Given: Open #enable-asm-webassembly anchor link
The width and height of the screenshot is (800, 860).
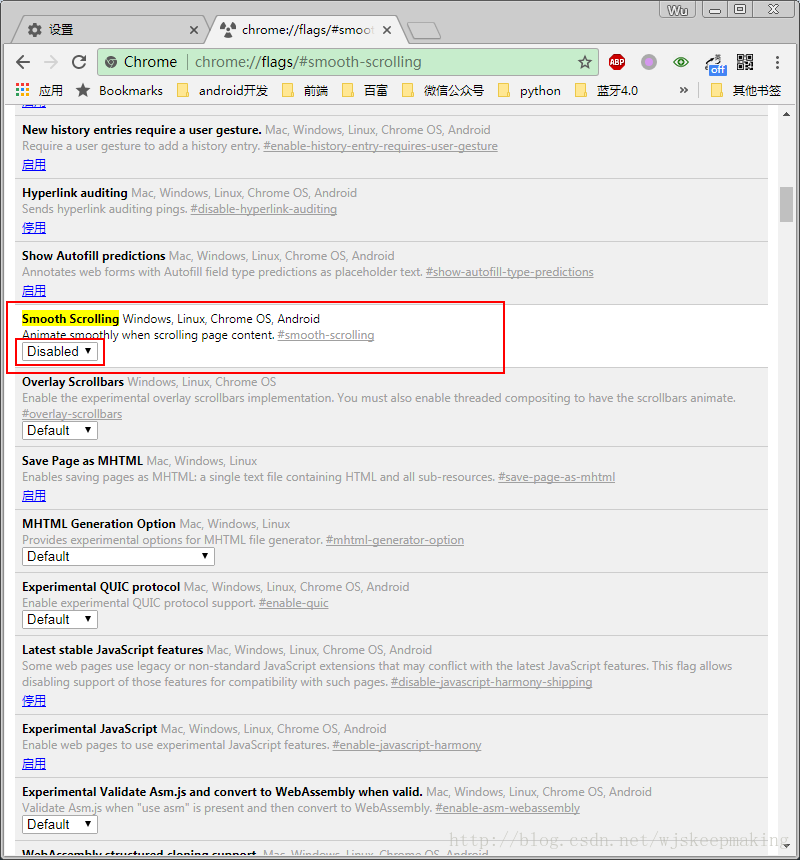Looking at the screenshot, I should click(x=508, y=808).
